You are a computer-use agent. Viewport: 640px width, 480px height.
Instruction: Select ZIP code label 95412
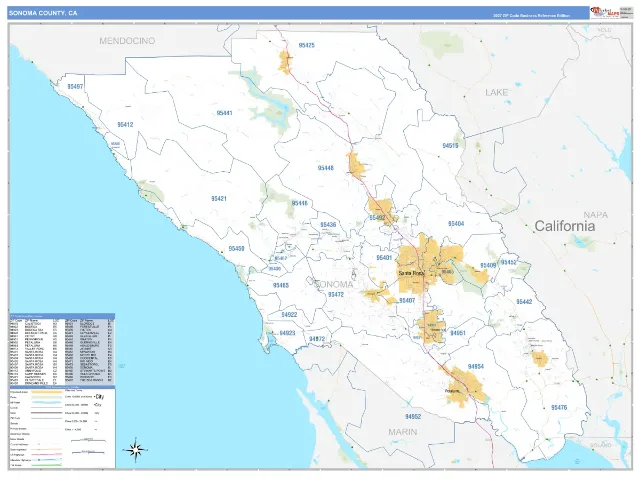[x=125, y=124]
